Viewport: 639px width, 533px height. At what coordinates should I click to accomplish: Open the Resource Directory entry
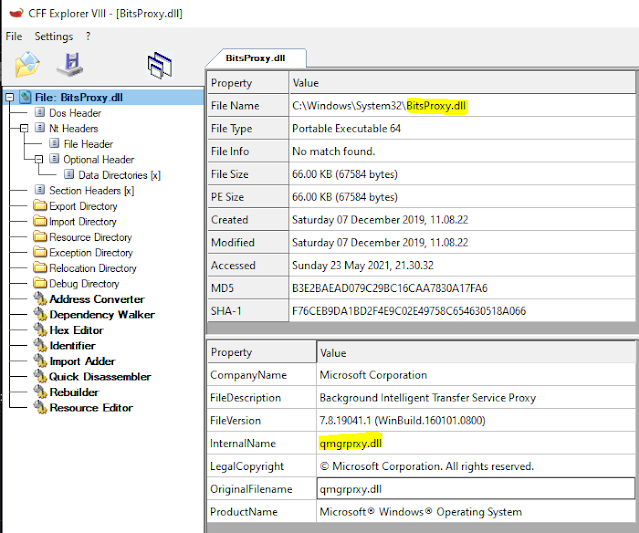90,237
